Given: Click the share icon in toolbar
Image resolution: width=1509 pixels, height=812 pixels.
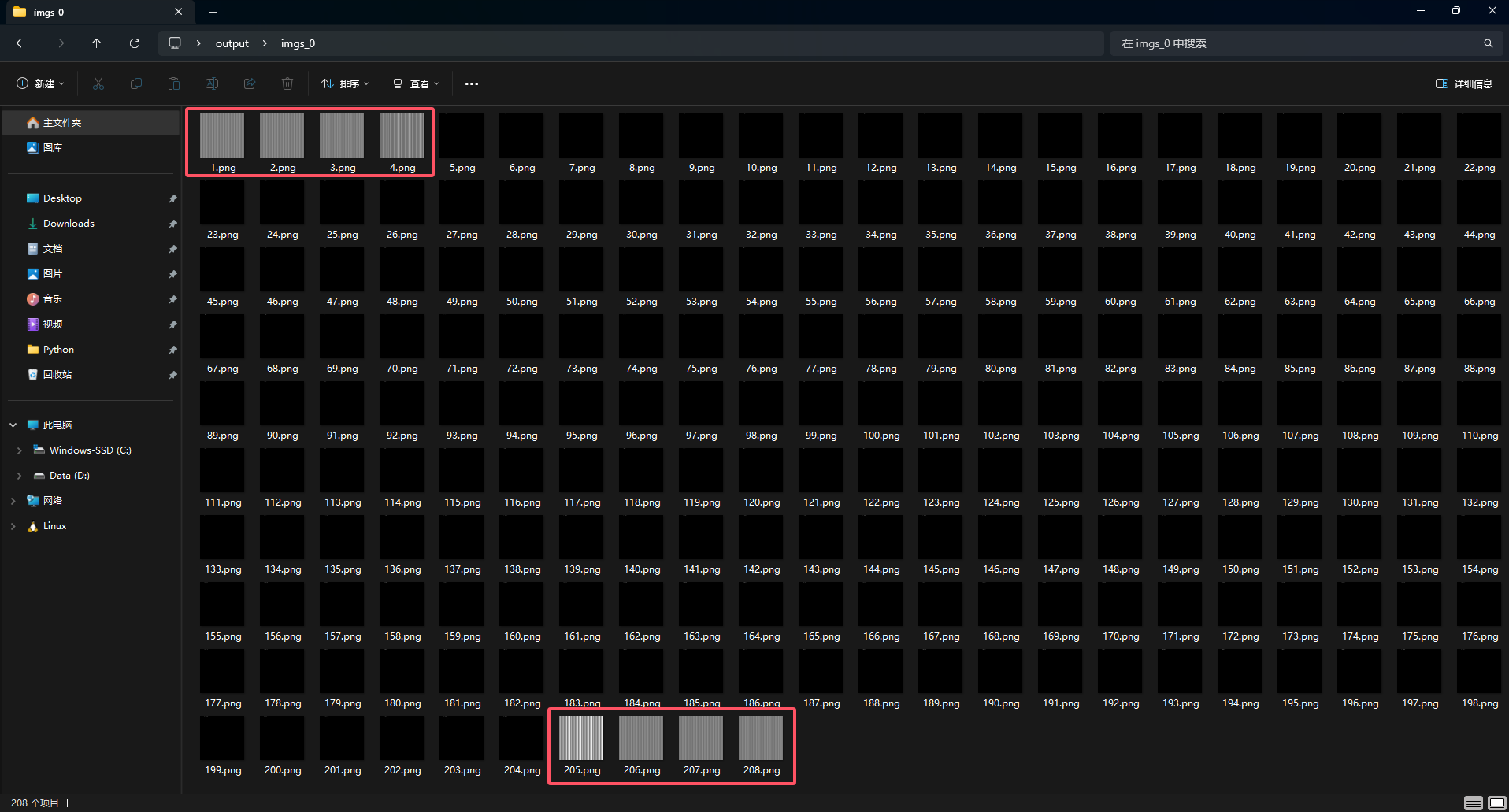Looking at the screenshot, I should 250,83.
